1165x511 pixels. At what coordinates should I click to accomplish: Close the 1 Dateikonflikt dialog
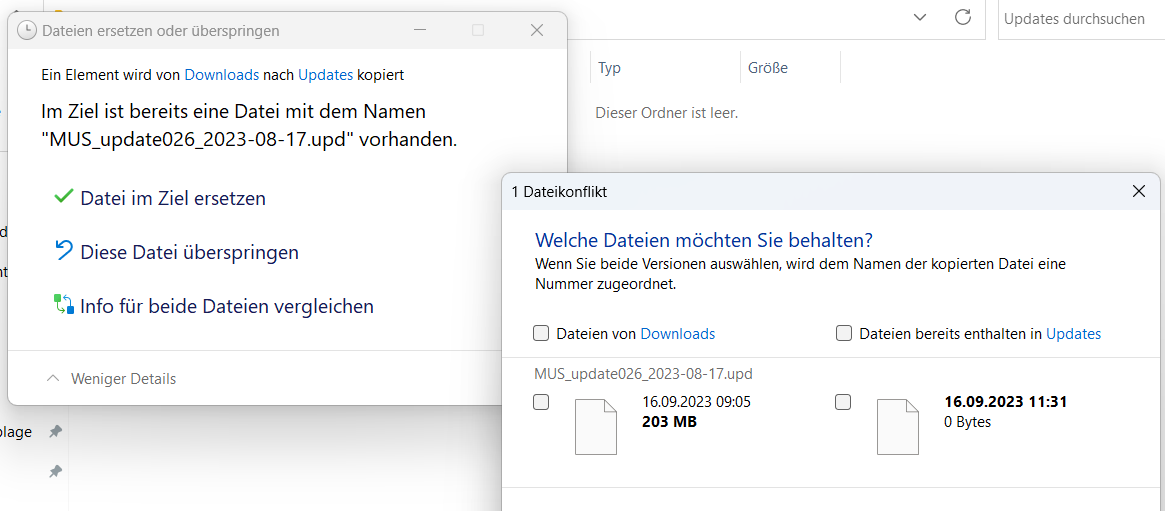tap(1138, 192)
